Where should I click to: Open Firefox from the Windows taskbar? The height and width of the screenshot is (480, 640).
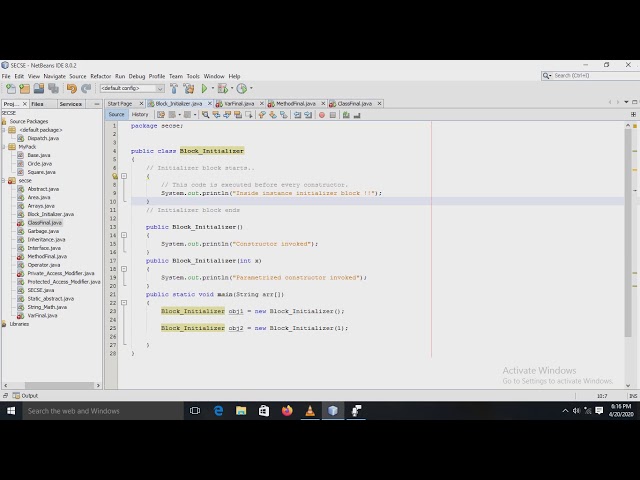coord(287,411)
